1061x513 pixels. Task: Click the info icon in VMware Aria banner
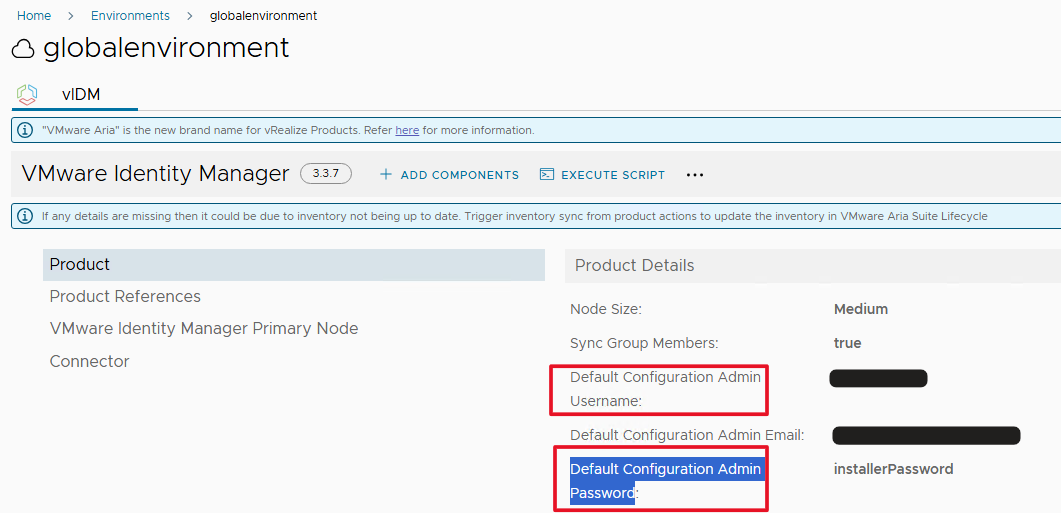[26, 130]
